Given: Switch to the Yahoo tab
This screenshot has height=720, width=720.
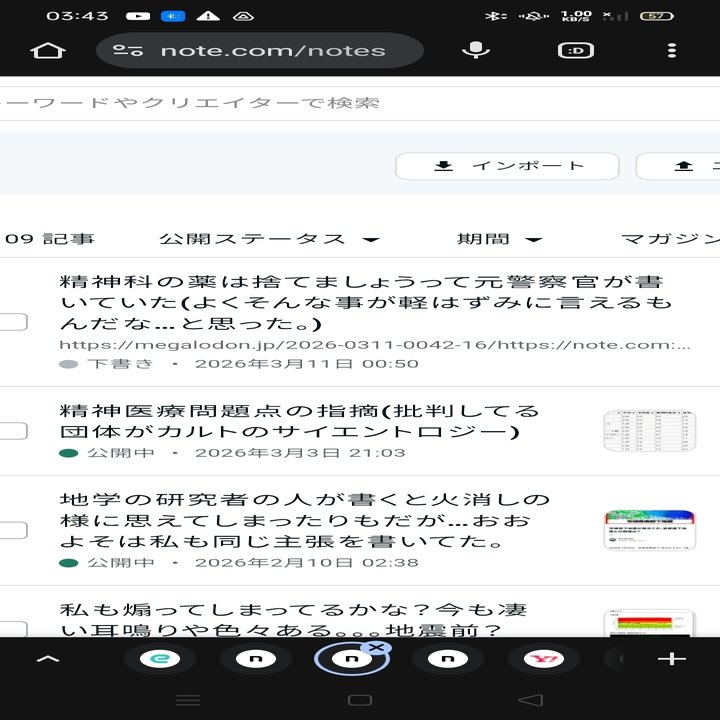Looking at the screenshot, I should [x=544, y=659].
